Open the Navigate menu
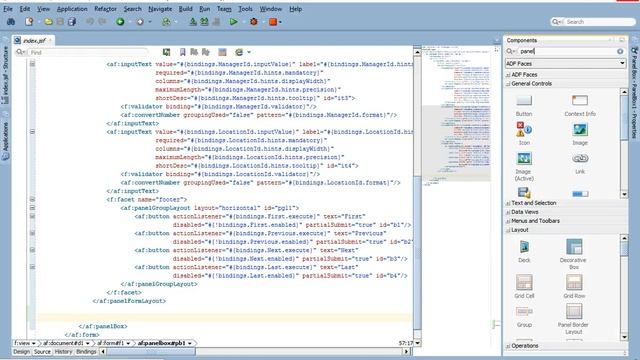The width and height of the screenshot is (640, 360). pyautogui.click(x=160, y=9)
